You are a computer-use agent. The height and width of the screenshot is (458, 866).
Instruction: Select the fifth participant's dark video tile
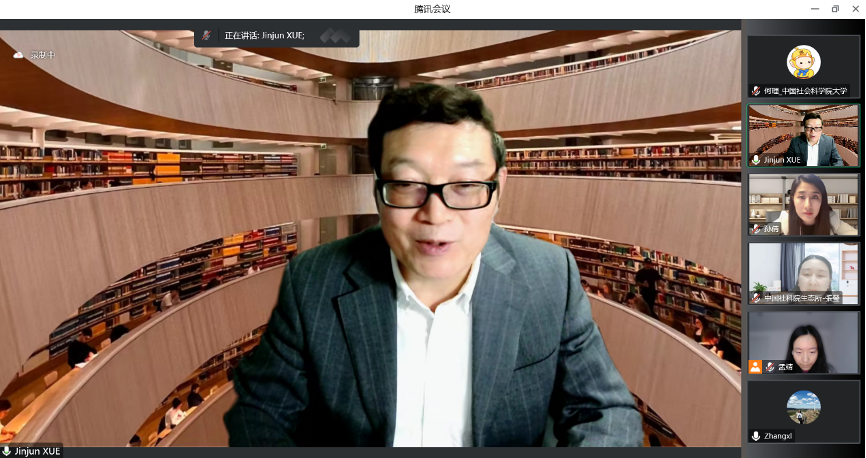[803, 341]
